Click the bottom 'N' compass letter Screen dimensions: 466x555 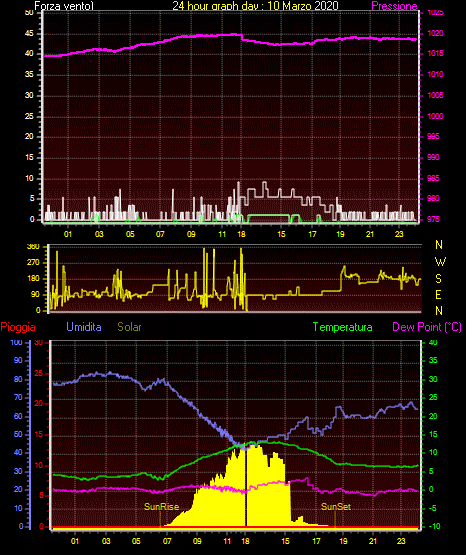coord(439,311)
